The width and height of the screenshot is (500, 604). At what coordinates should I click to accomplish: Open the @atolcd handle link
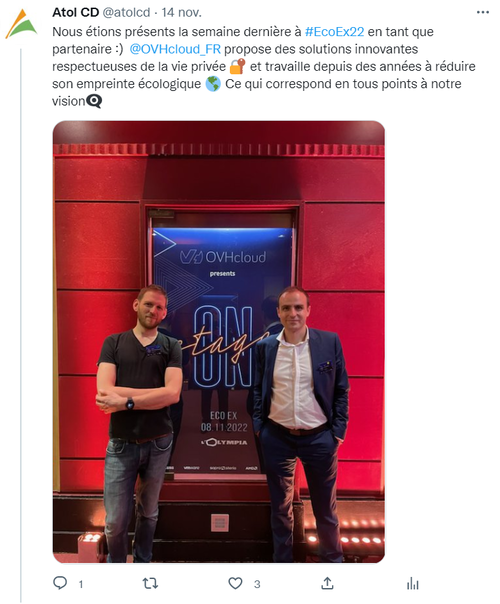[x=126, y=13]
